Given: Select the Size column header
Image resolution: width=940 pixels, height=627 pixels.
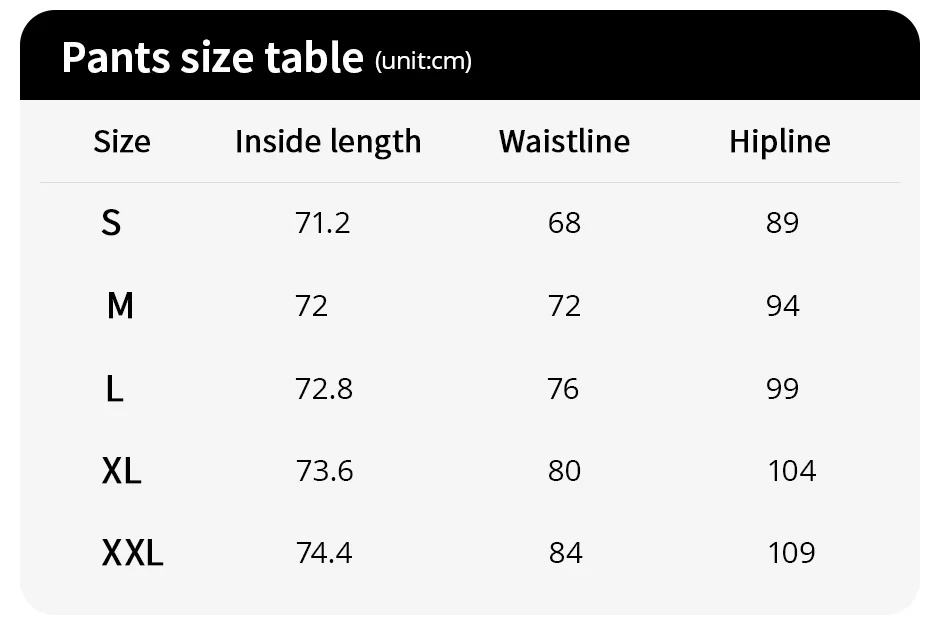Looking at the screenshot, I should pos(122,141).
